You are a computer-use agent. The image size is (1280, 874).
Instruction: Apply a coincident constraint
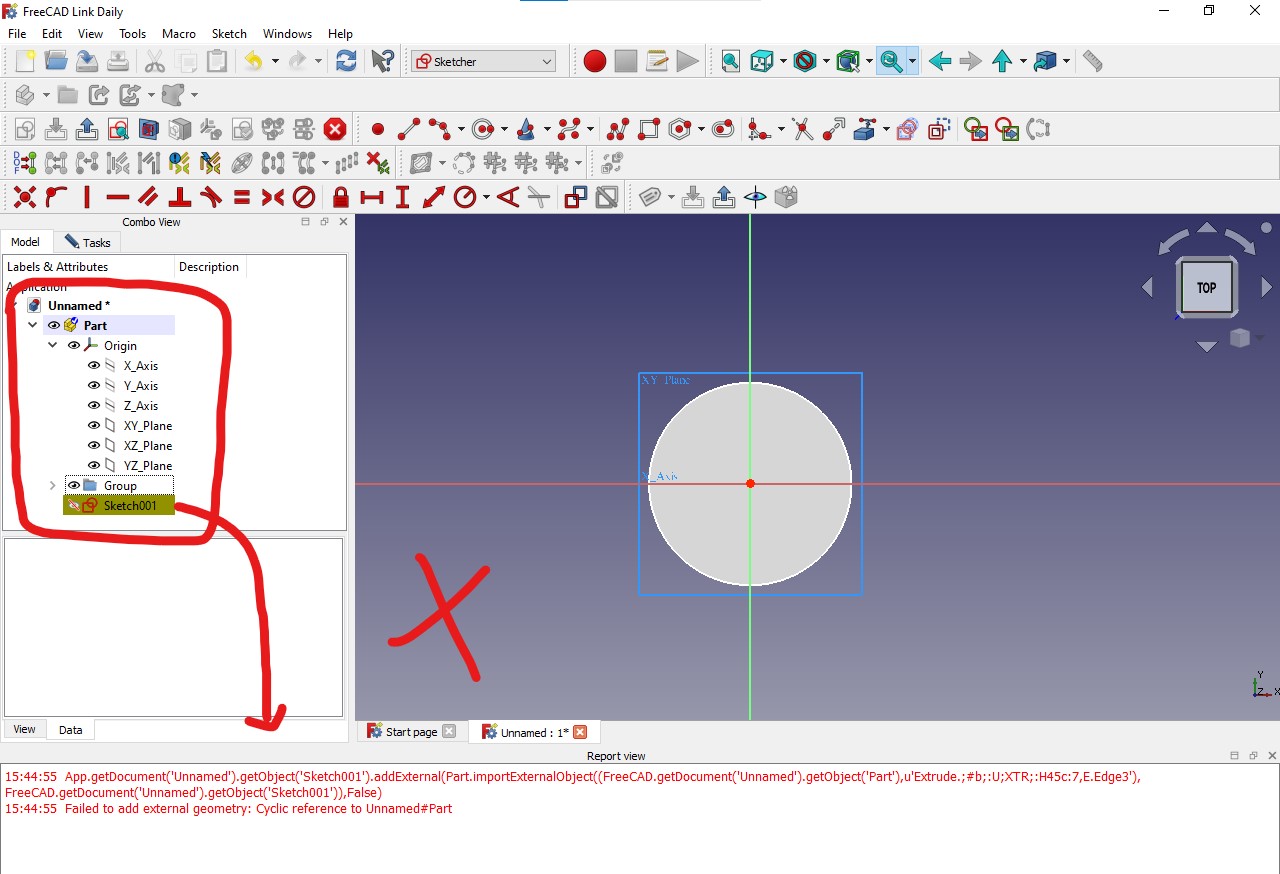24,197
